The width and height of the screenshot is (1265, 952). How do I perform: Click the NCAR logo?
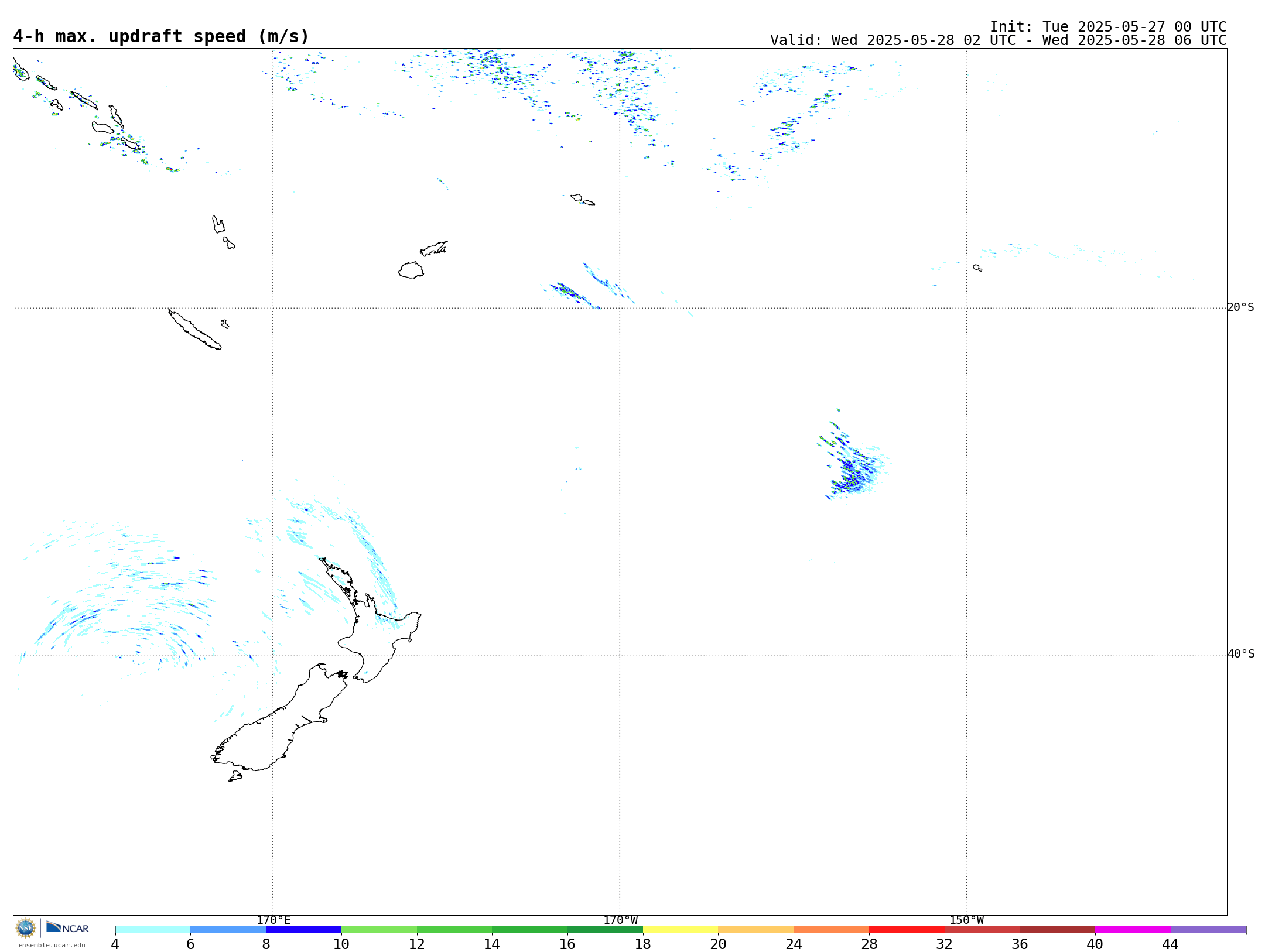(x=68, y=927)
